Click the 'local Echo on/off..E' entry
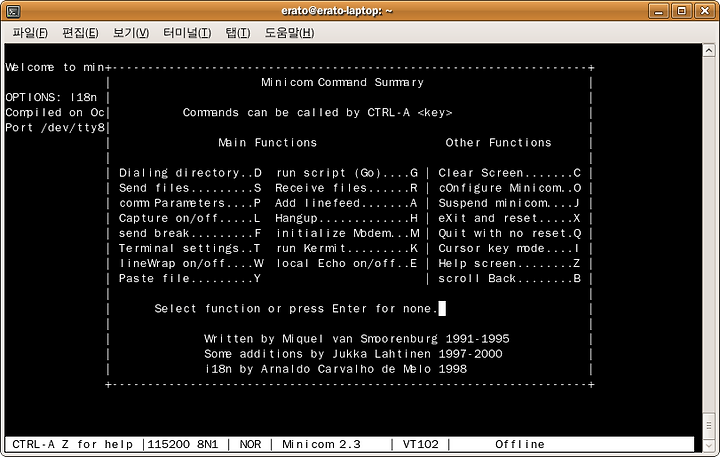The image size is (720, 457). pos(347,264)
